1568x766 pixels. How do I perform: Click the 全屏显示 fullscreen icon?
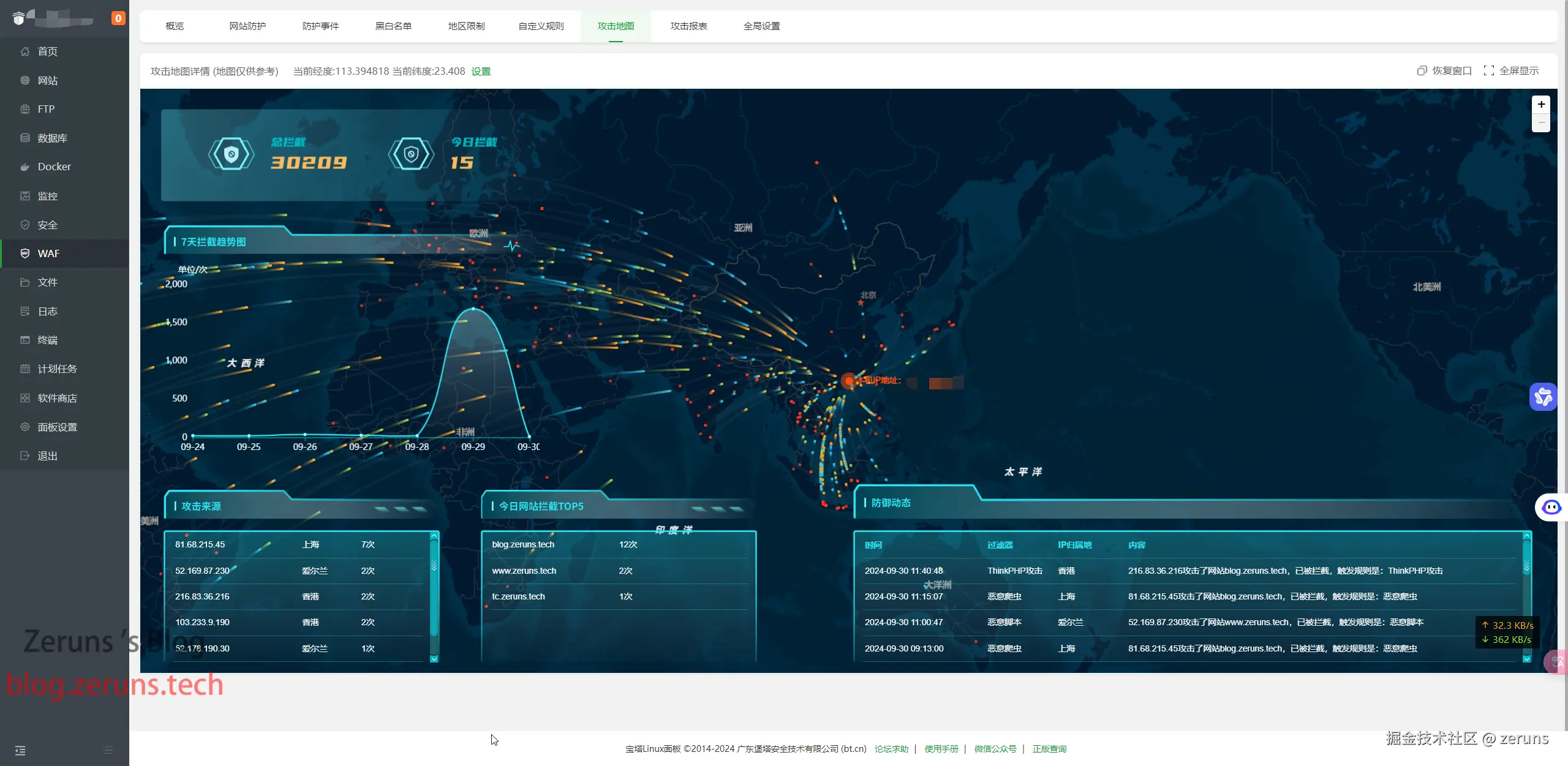pyautogui.click(x=1488, y=71)
